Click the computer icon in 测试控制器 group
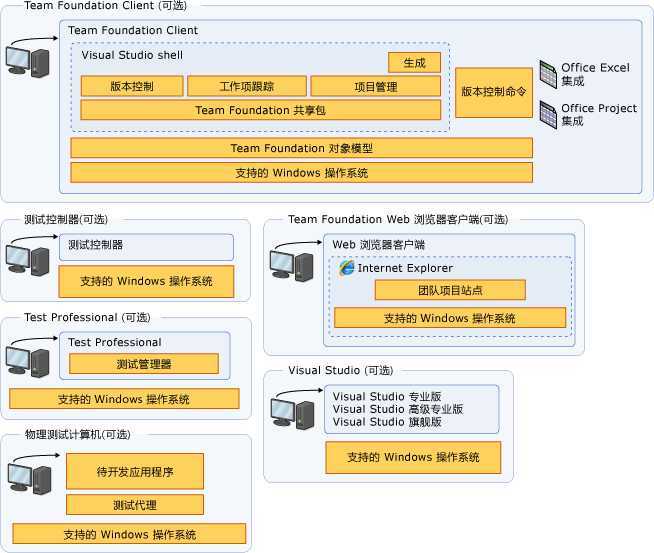 (28, 261)
